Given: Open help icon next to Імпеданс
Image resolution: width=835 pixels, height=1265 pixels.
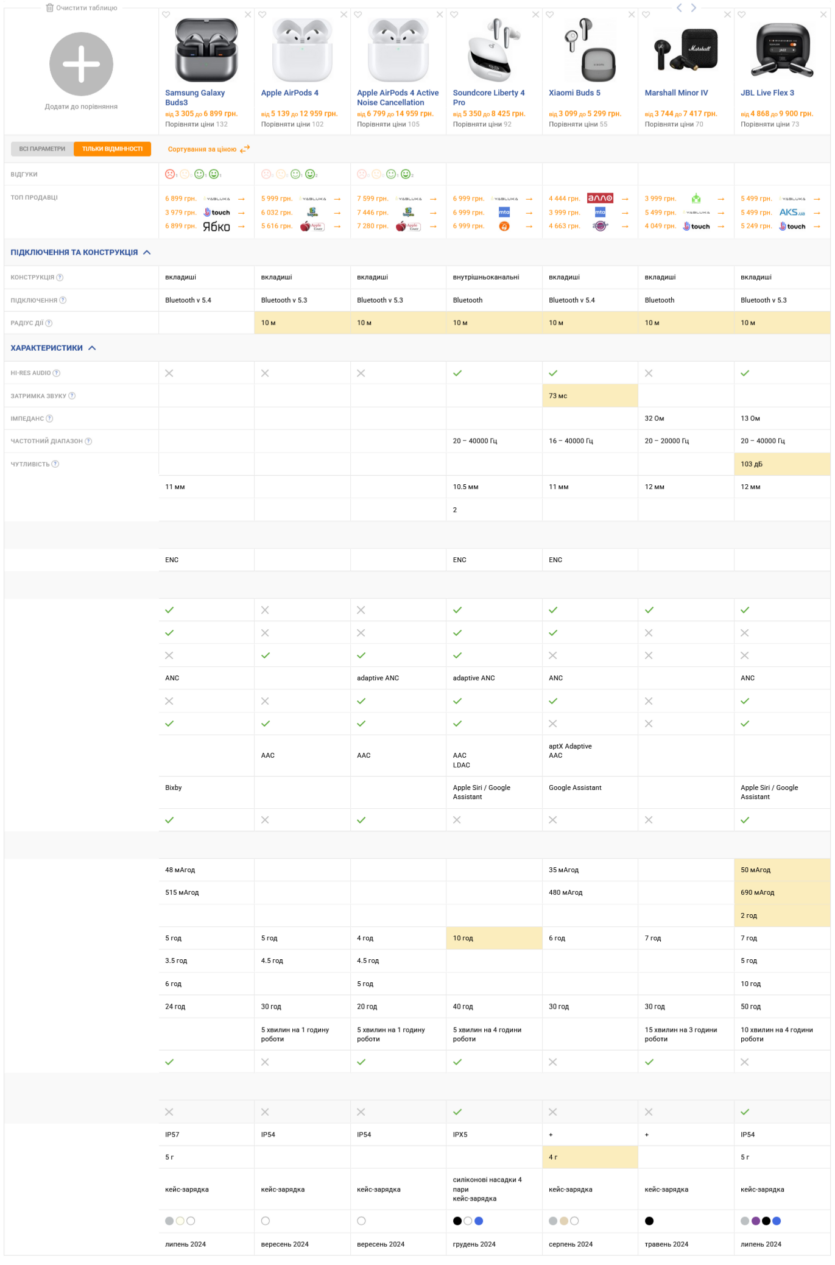Looking at the screenshot, I should (50, 419).
